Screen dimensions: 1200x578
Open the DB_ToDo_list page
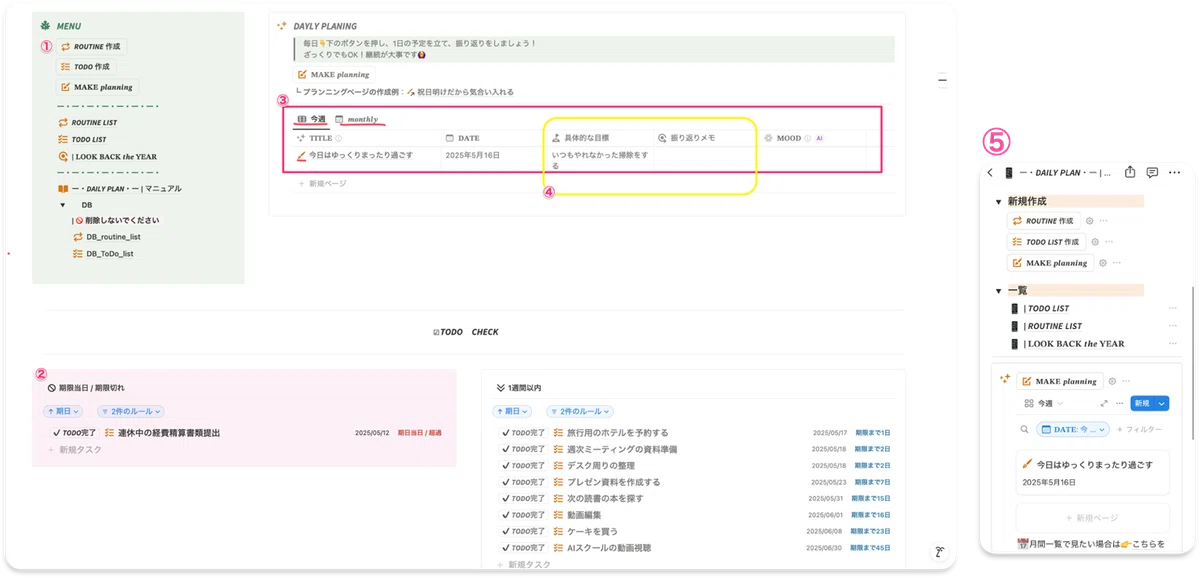[x=103, y=254]
